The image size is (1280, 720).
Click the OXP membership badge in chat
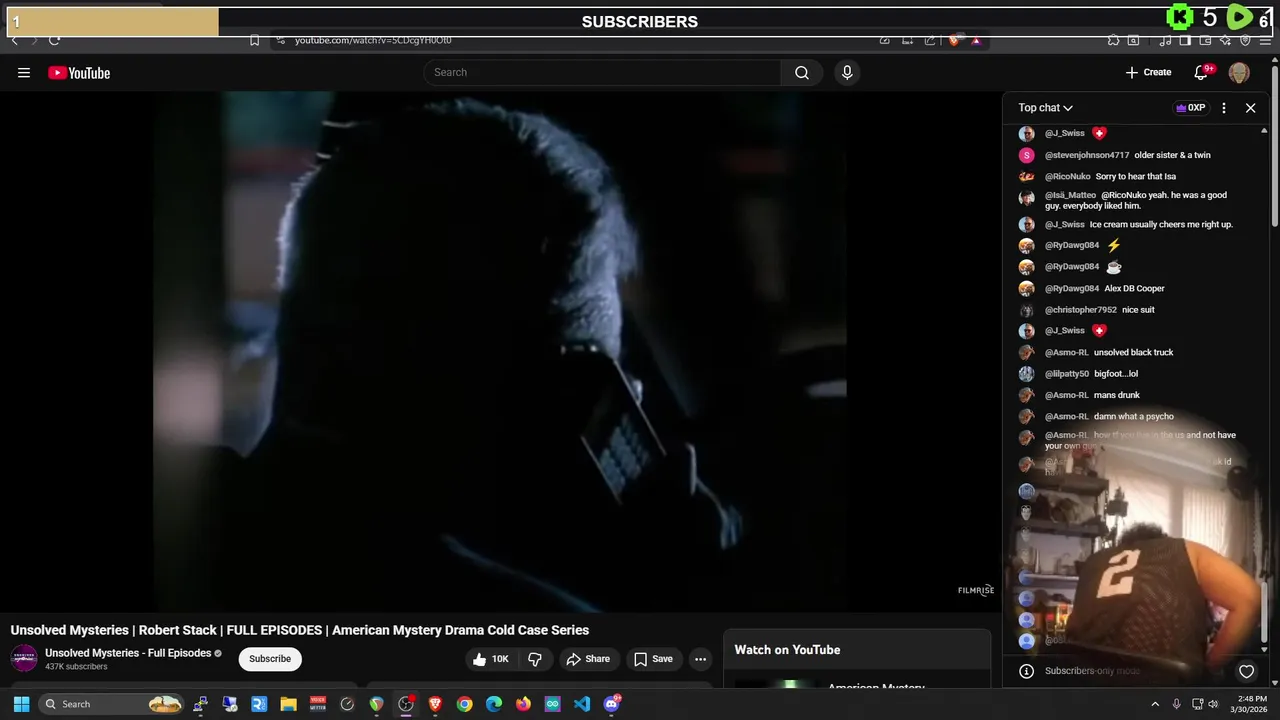[x=1190, y=108]
